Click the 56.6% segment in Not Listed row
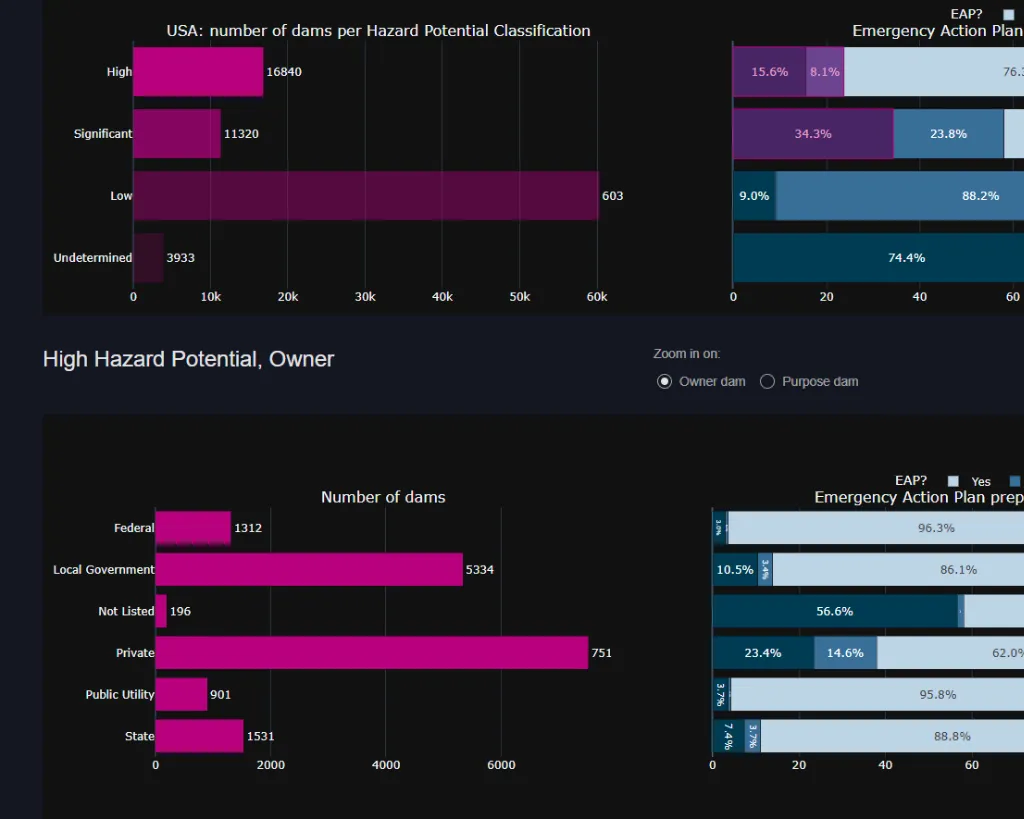Image resolution: width=1024 pixels, height=819 pixels. [834, 611]
